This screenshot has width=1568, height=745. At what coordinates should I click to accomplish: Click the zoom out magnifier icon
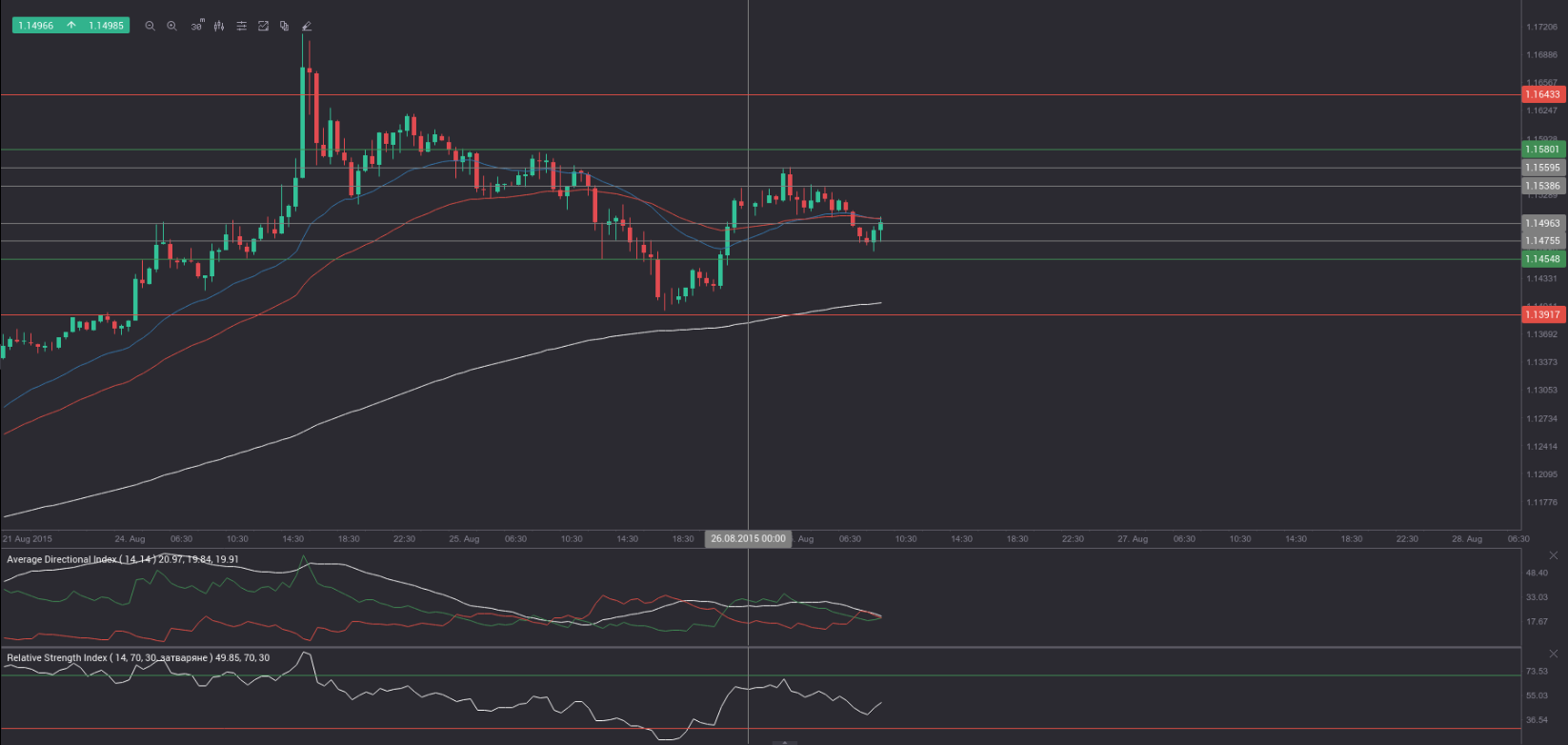pos(150,26)
